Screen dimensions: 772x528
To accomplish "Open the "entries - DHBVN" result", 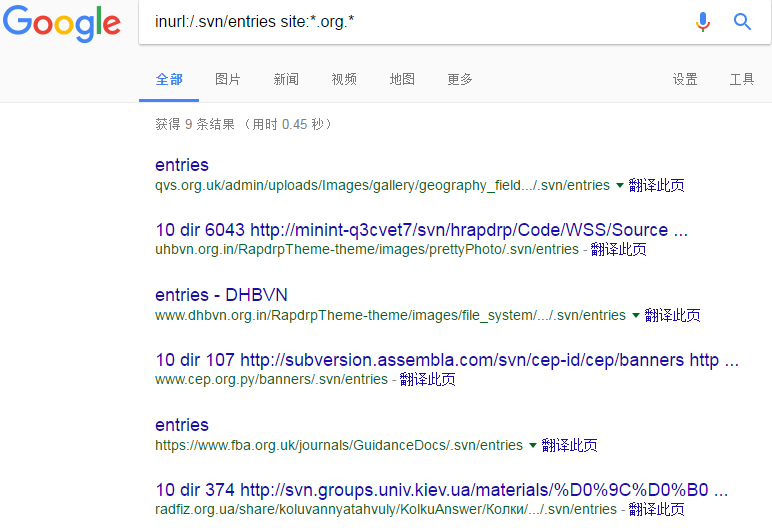I will tap(221, 295).
